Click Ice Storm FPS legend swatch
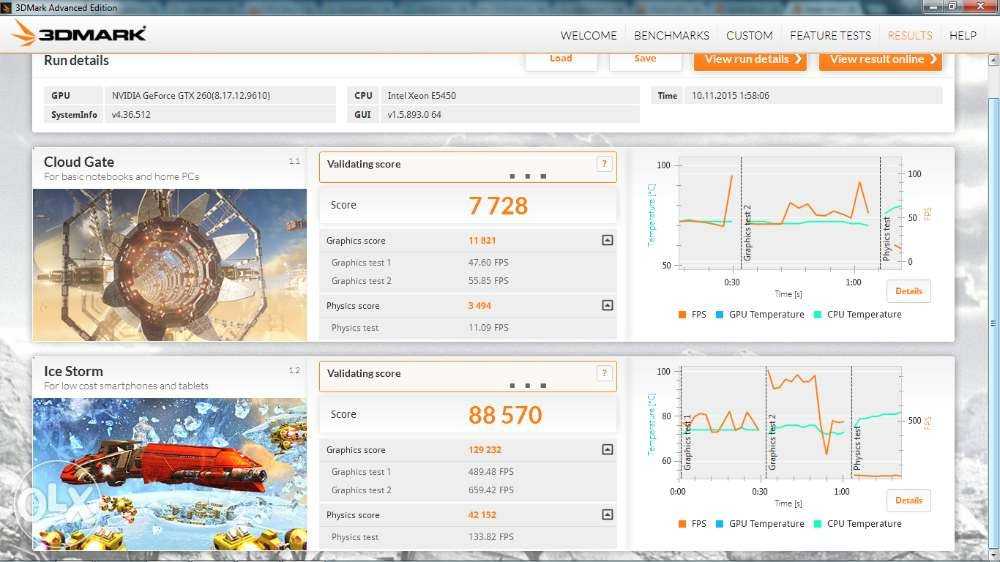Viewport: 1000px width, 562px height. (682, 524)
